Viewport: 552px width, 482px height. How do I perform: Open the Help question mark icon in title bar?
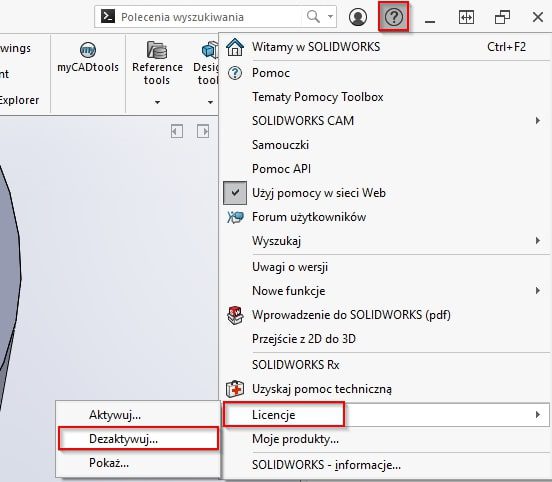tap(394, 17)
